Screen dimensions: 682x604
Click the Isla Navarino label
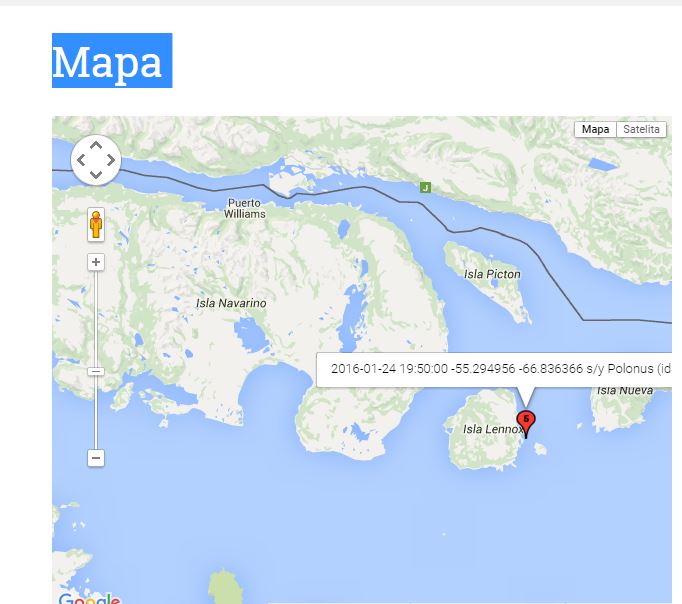[231, 303]
